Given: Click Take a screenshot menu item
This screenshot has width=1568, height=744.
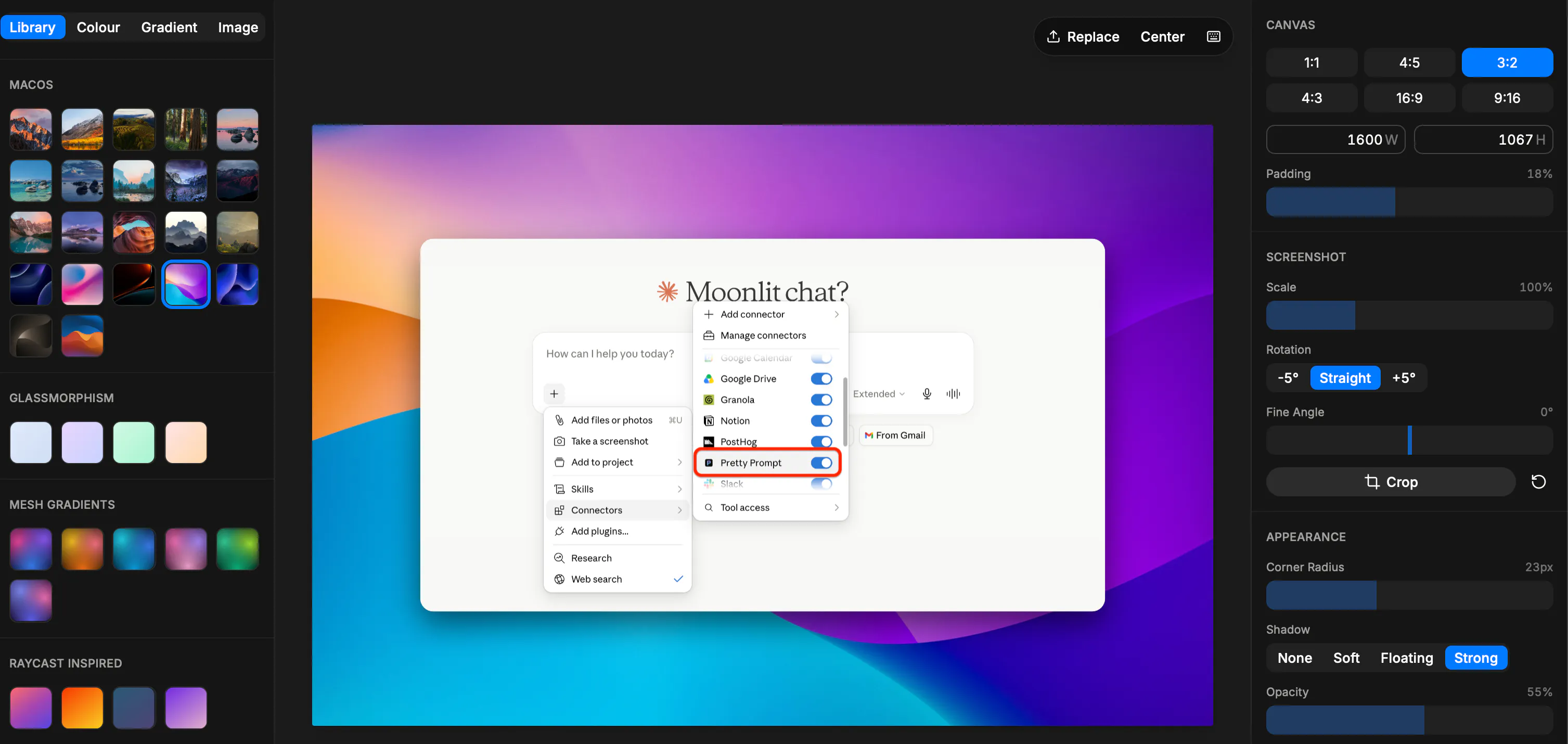Looking at the screenshot, I should (618, 441).
